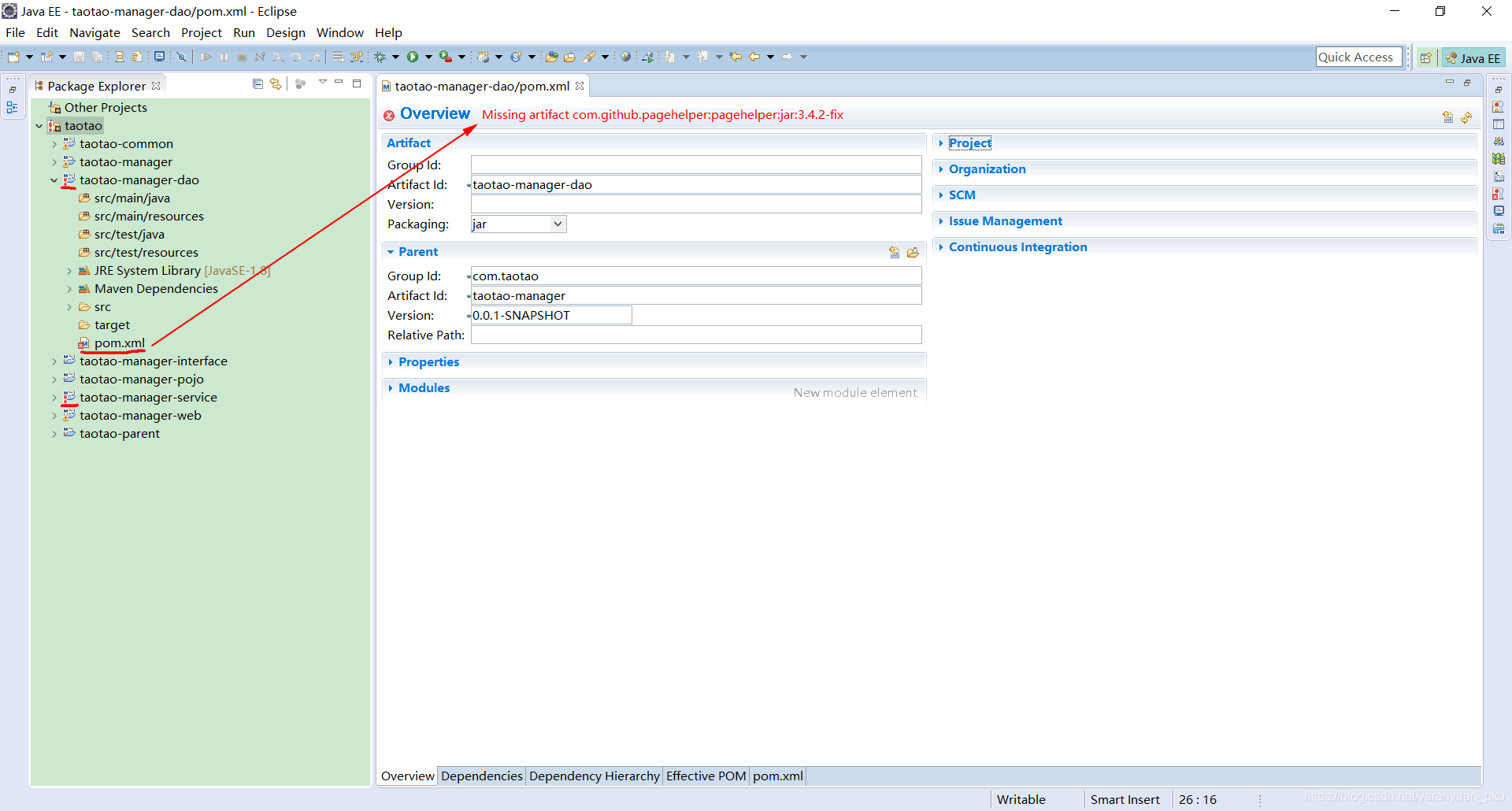Close the taotao-manager-dao/pom.xml editor tab
Image resolution: width=1512 pixels, height=811 pixels.
coord(580,86)
